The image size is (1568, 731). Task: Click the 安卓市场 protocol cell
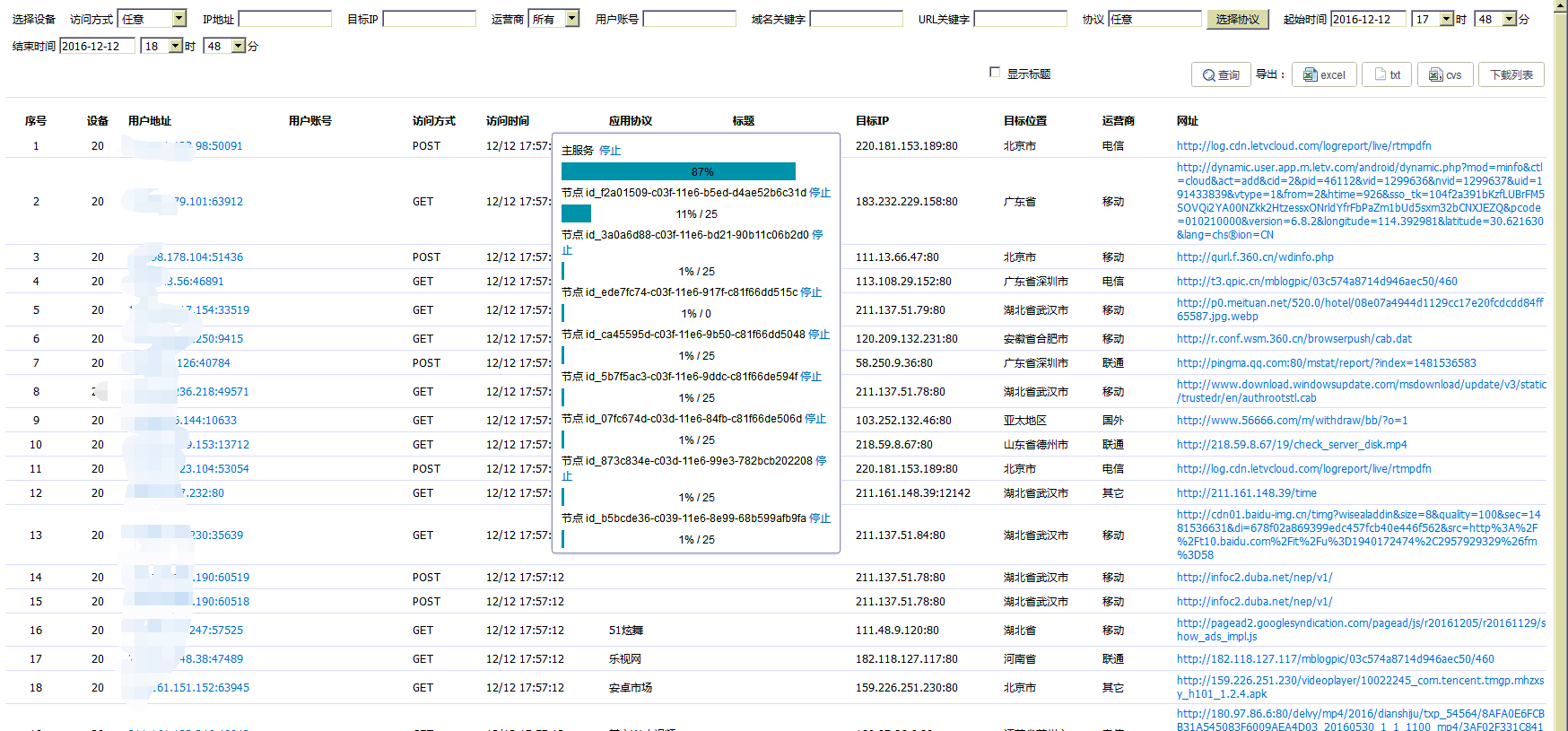pyautogui.click(x=631, y=688)
